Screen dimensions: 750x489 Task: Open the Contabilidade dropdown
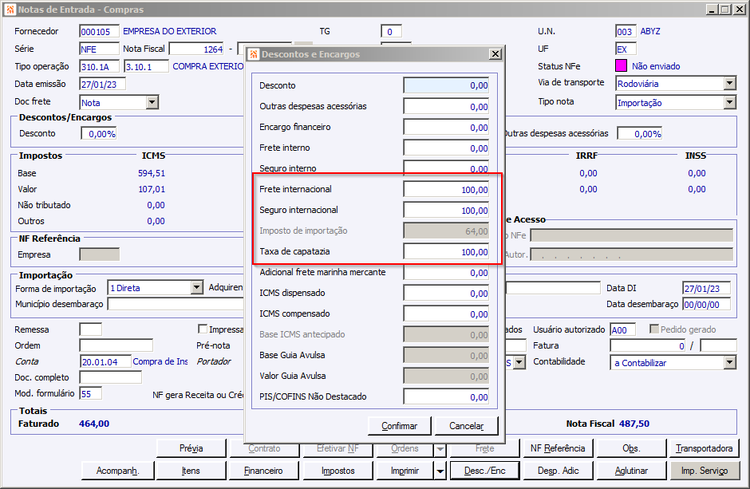pos(729,362)
